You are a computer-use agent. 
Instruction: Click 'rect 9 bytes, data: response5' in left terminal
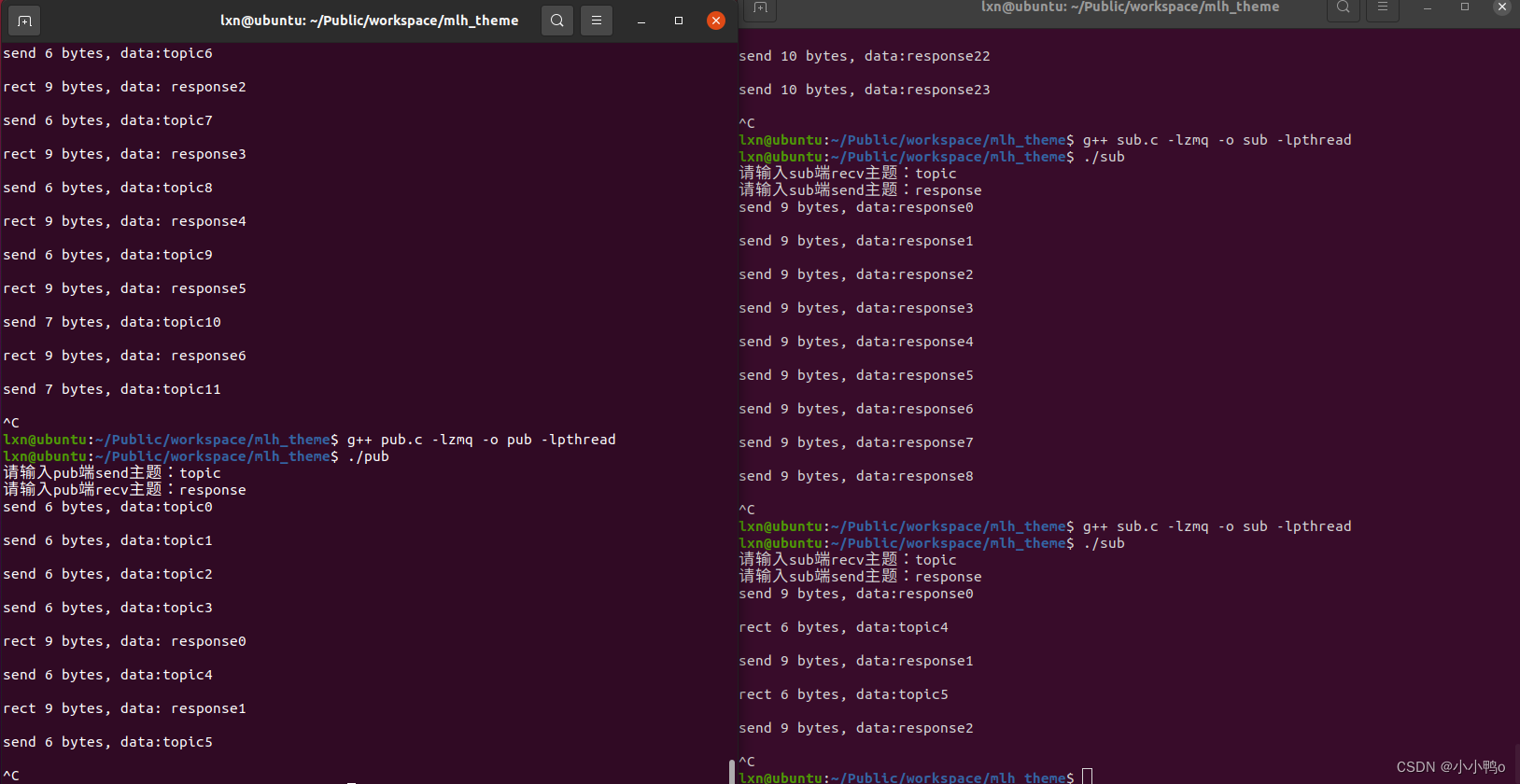(x=124, y=288)
